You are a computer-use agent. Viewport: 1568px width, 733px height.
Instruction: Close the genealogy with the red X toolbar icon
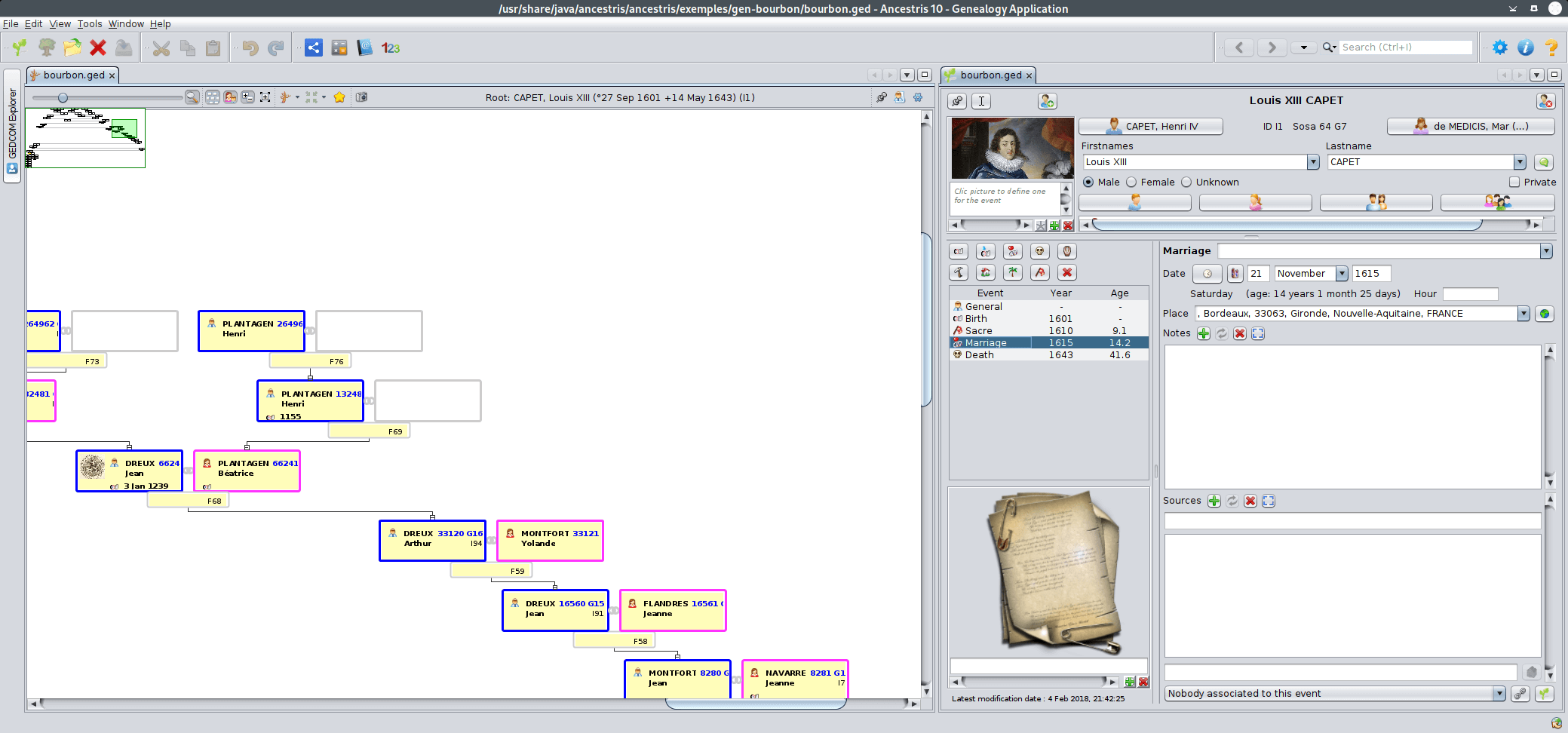pyautogui.click(x=98, y=48)
